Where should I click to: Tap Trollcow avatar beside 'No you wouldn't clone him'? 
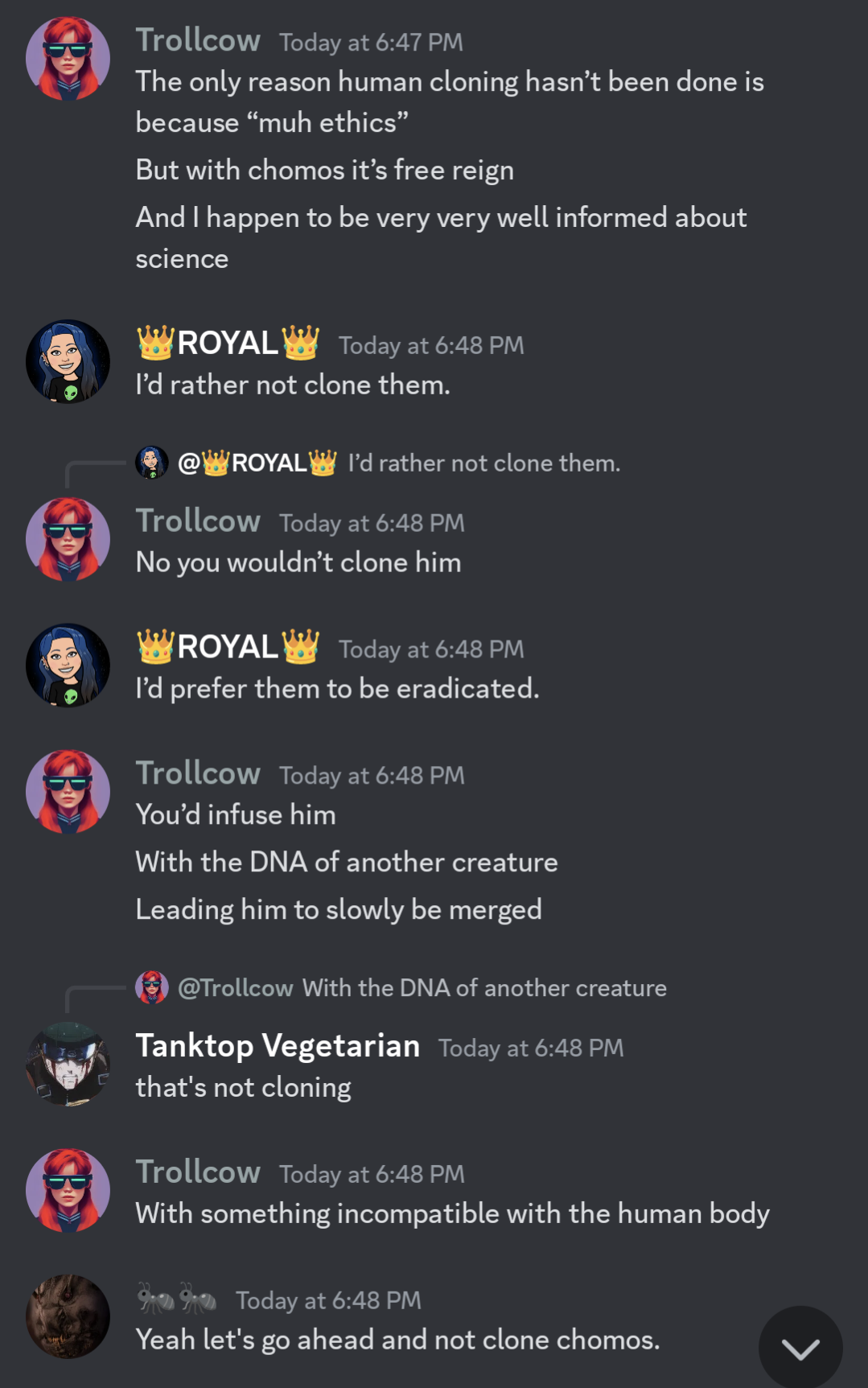68,539
